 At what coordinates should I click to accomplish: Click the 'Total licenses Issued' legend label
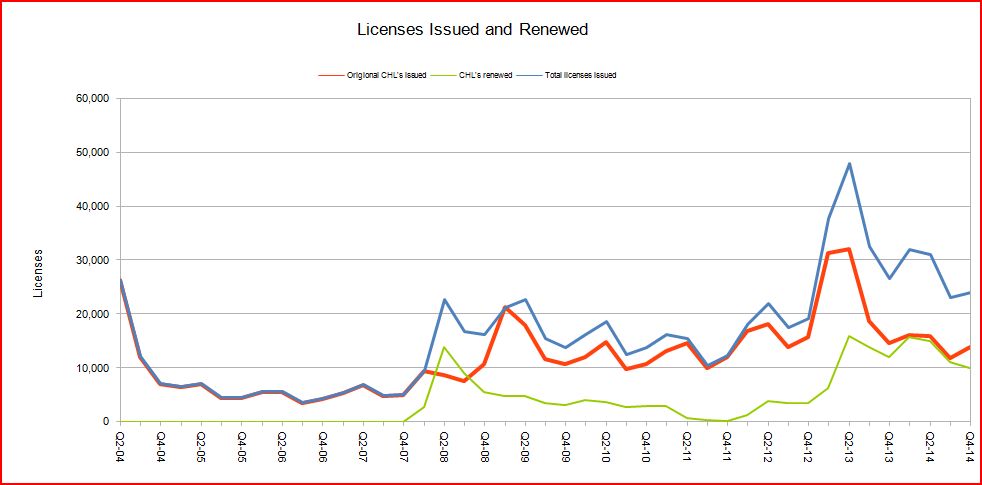point(579,75)
